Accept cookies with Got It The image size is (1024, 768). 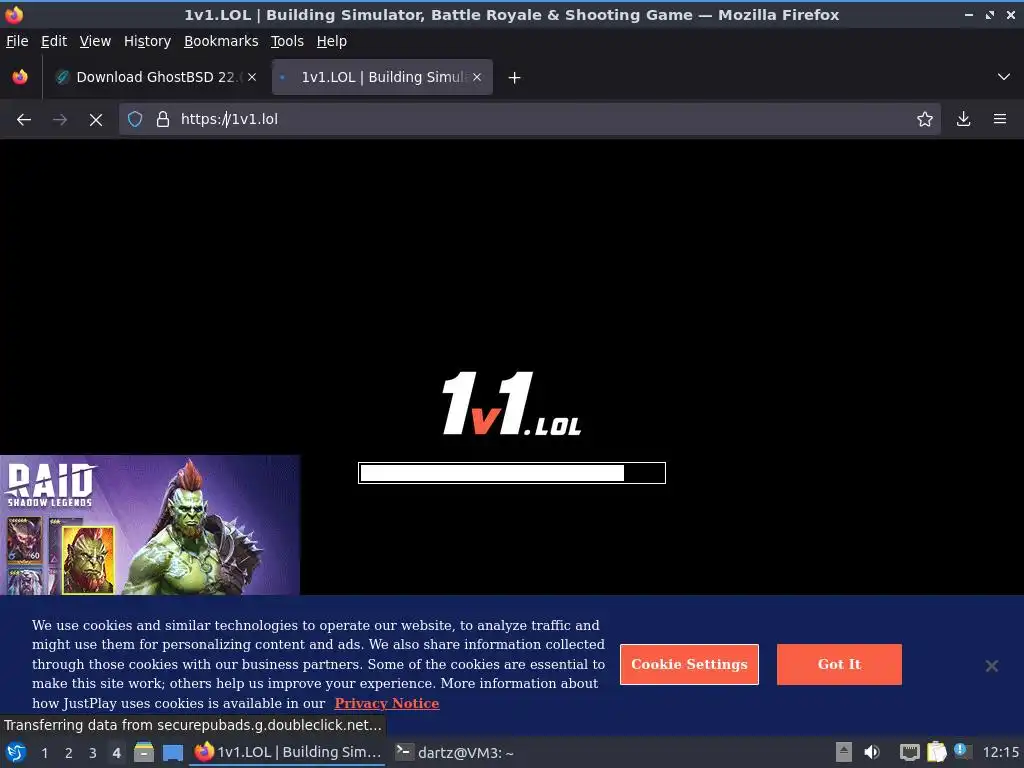pyautogui.click(x=839, y=664)
